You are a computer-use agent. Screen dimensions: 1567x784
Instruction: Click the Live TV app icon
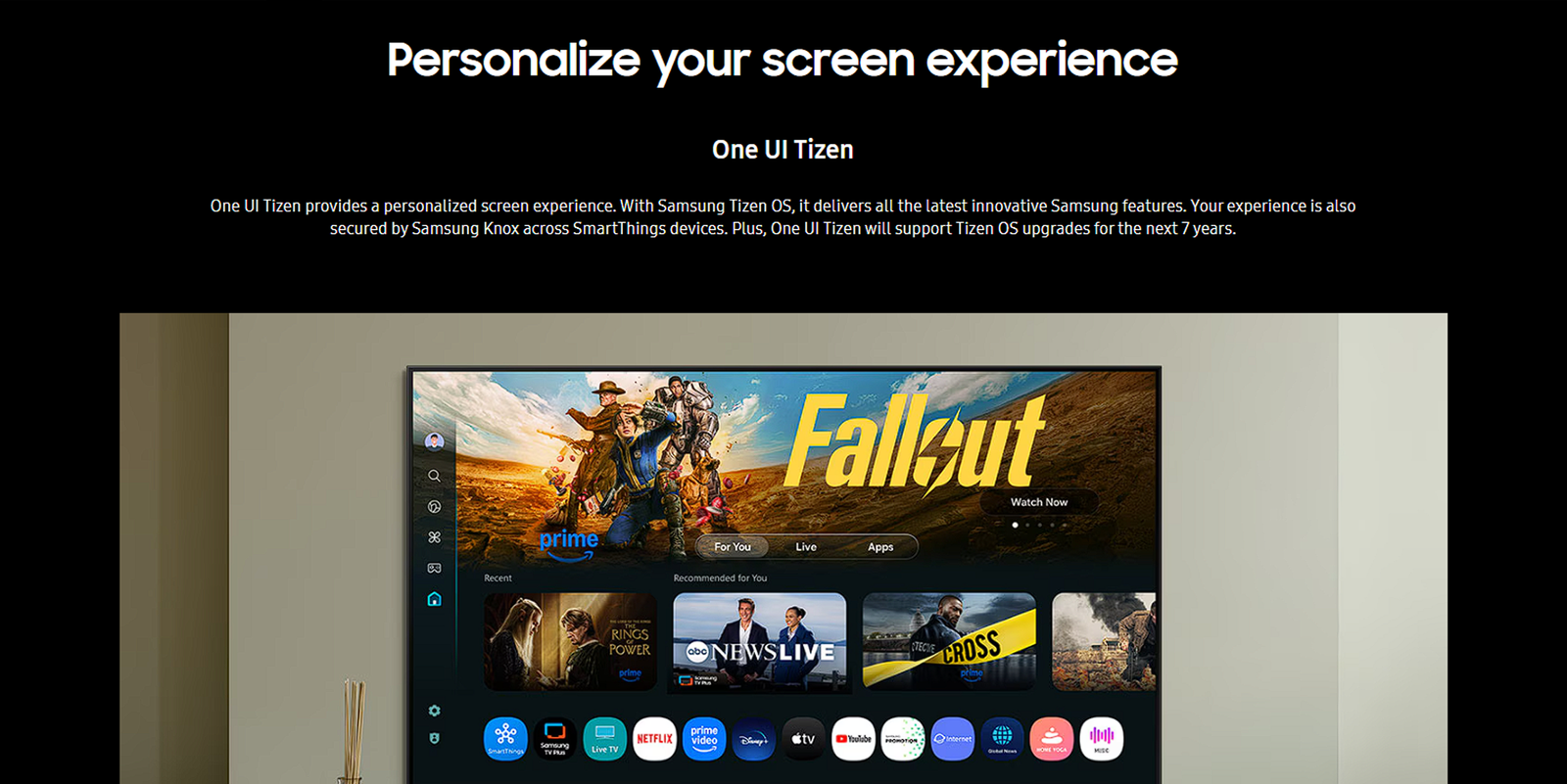pyautogui.click(x=604, y=738)
